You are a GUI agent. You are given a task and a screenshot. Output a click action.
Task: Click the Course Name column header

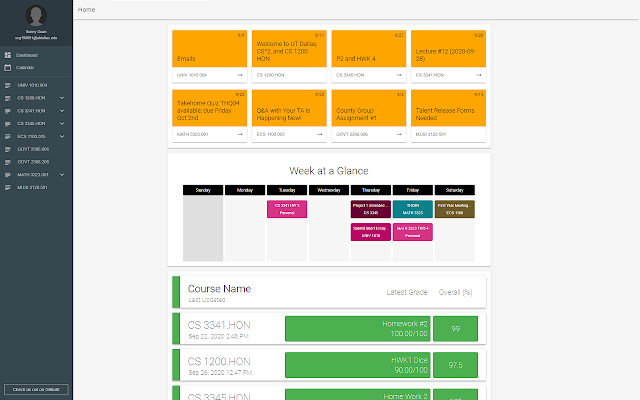219,289
